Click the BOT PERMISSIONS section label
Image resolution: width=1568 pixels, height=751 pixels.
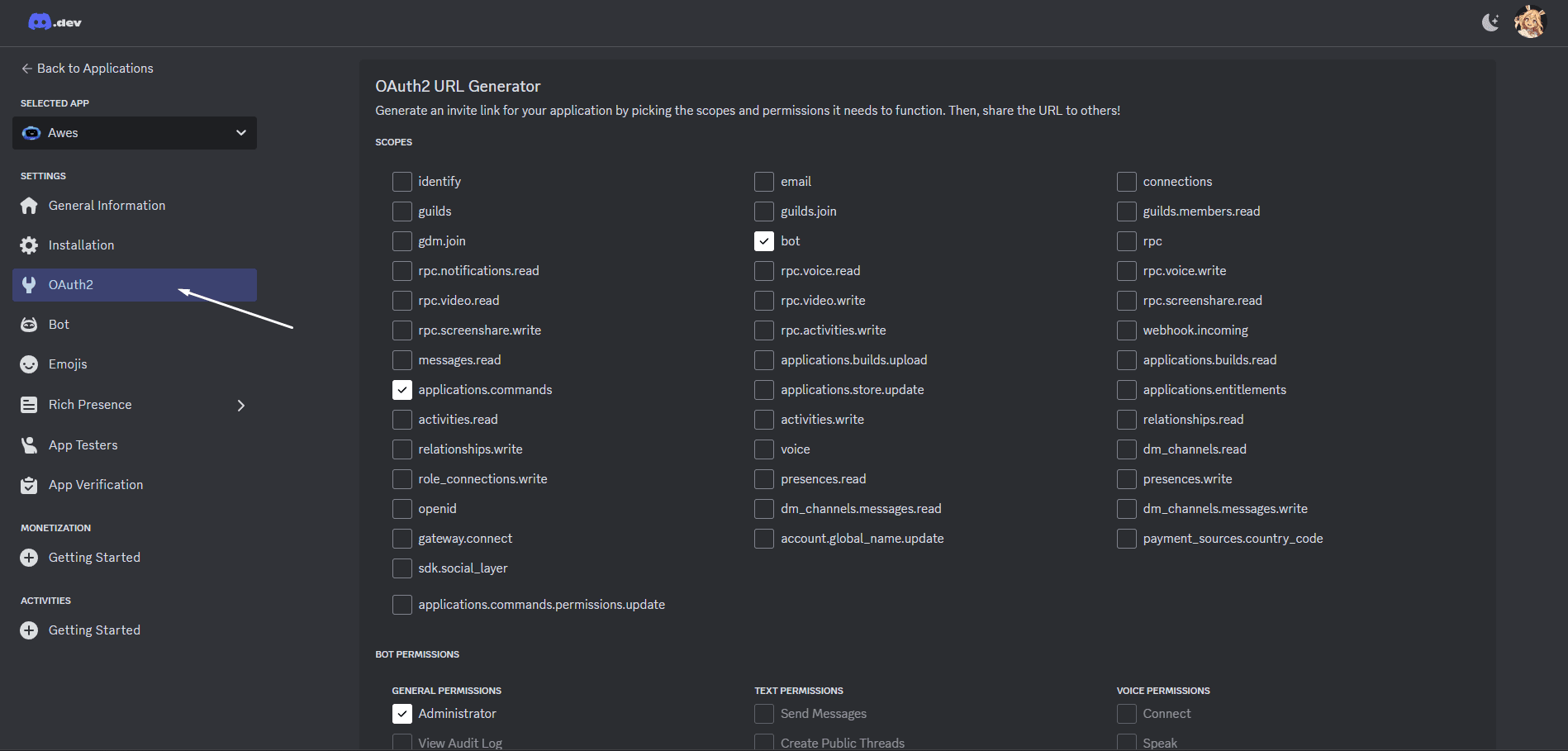(417, 654)
